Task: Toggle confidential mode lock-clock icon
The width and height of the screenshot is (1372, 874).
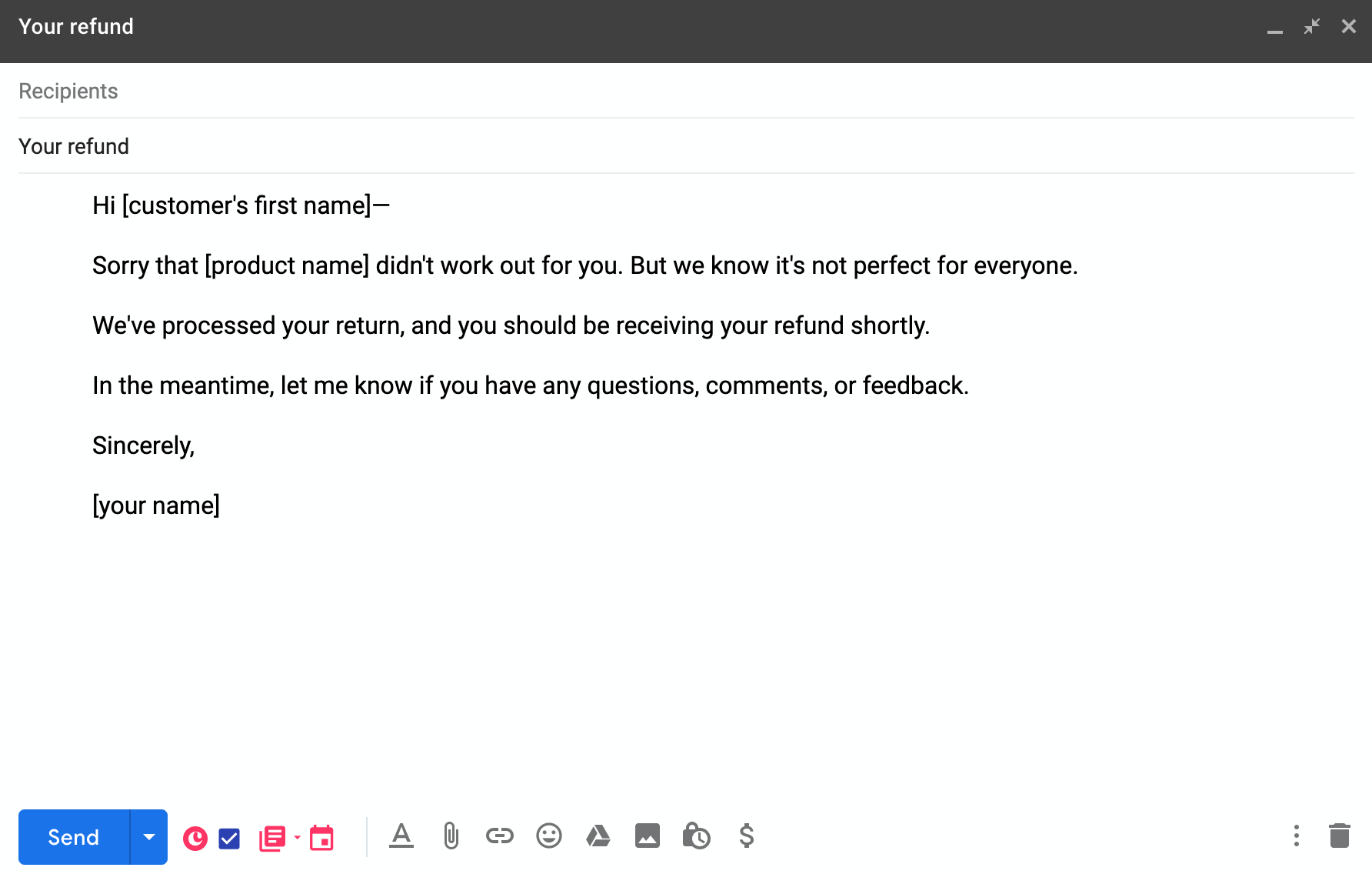Action: (x=697, y=836)
